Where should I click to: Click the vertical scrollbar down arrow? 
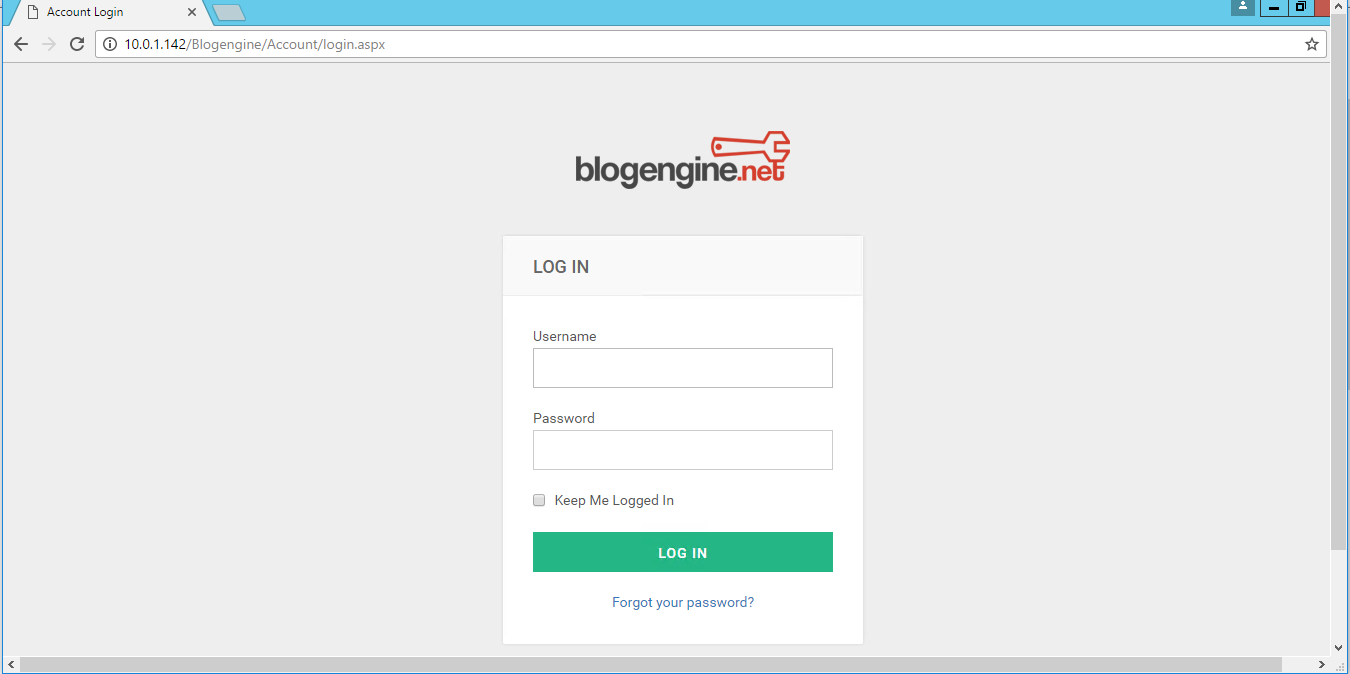click(1339, 648)
